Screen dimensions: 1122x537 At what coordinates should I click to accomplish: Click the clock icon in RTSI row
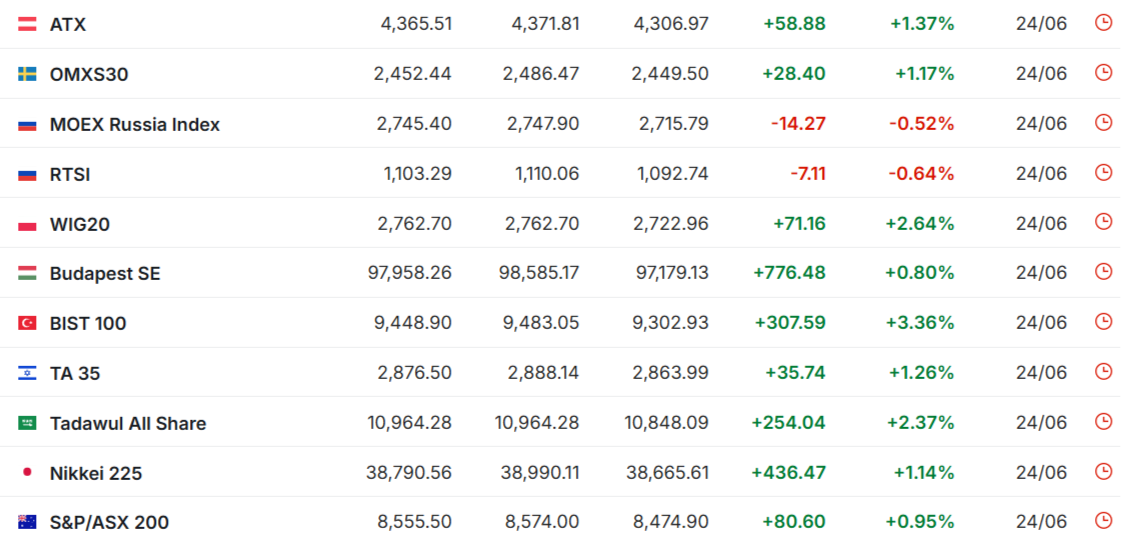point(1103,172)
